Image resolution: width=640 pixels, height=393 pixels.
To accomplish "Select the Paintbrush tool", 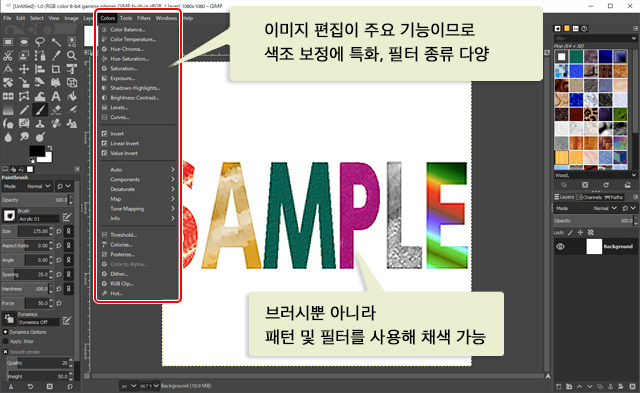I will coord(40,110).
